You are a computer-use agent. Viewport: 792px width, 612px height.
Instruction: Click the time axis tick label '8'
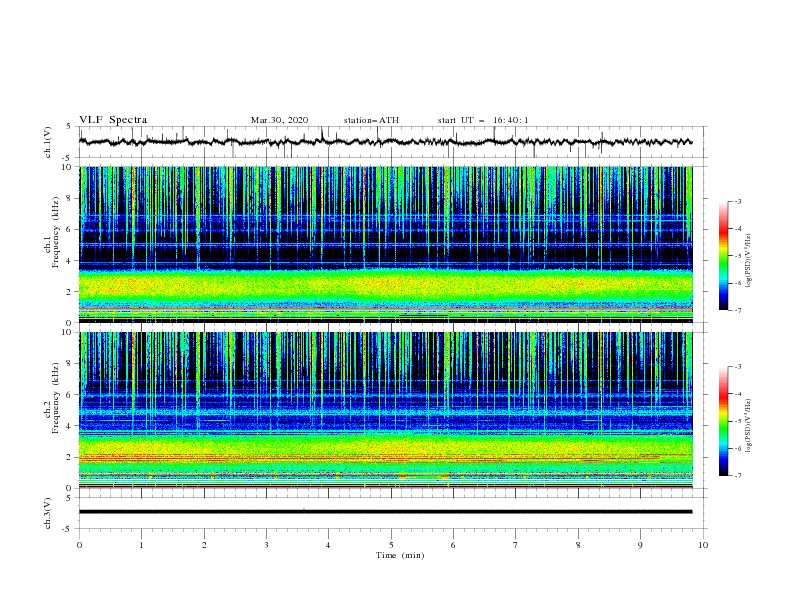578,545
